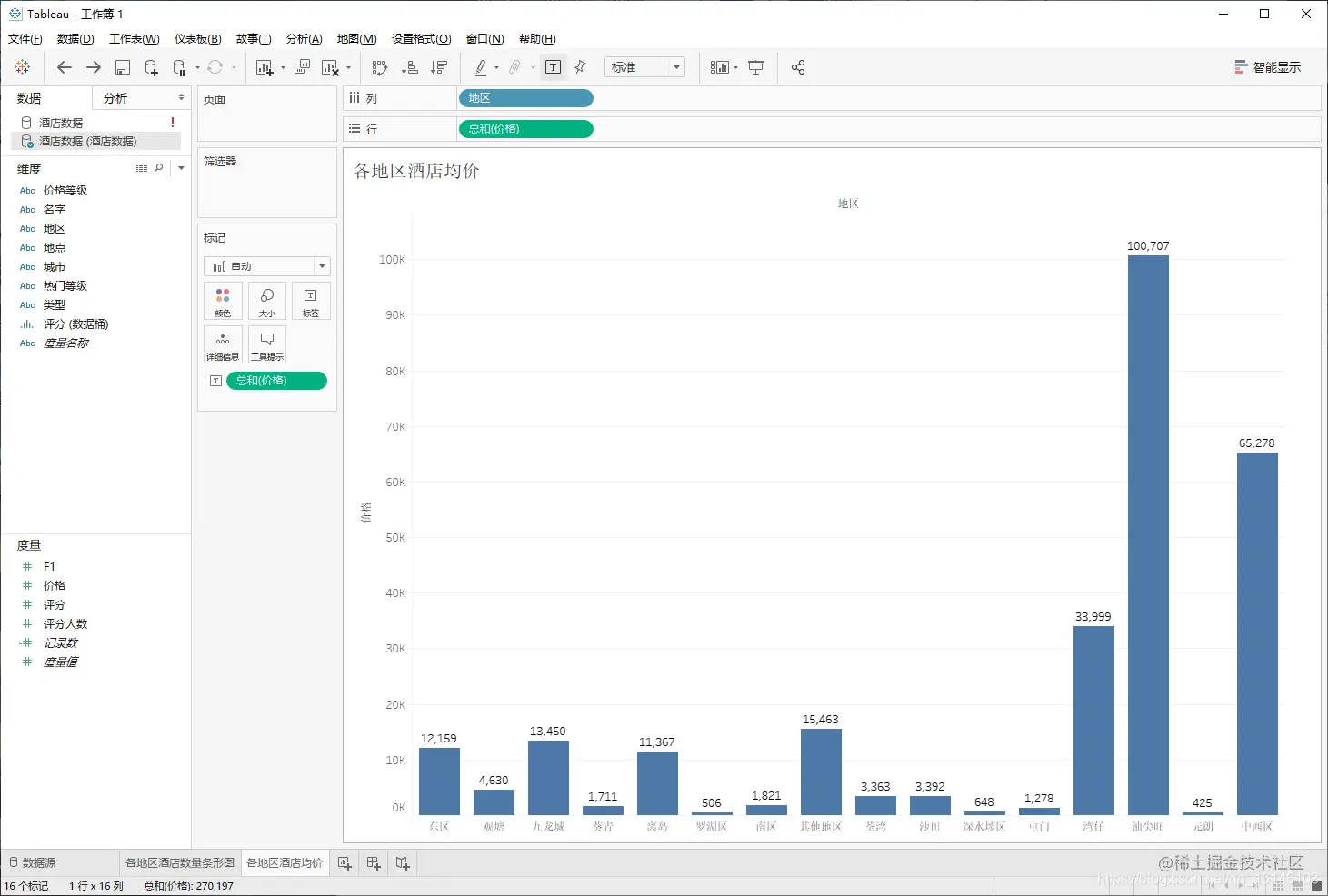Select 总和(价格) pill on Marks card

point(276,381)
